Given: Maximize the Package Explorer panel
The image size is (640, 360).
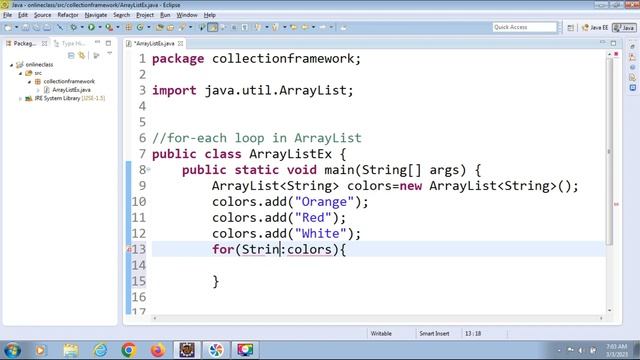Looking at the screenshot, I should pyautogui.click(x=108, y=43).
